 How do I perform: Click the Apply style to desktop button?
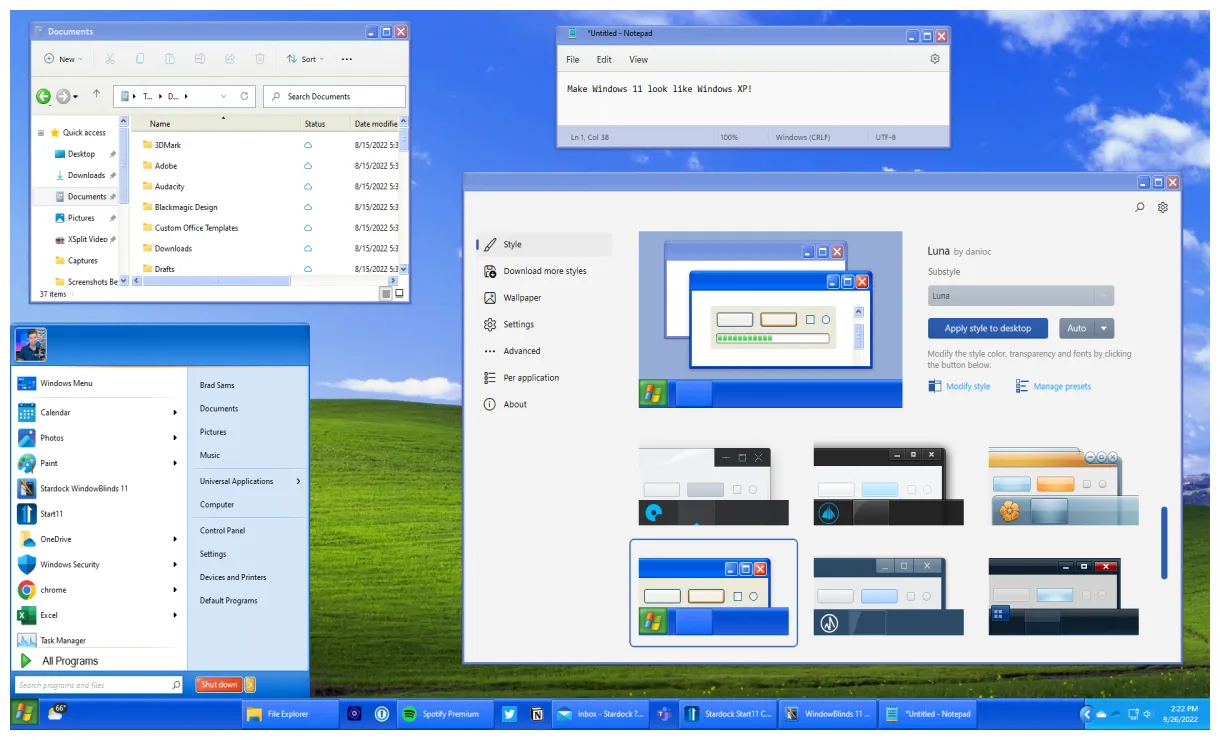click(987, 328)
